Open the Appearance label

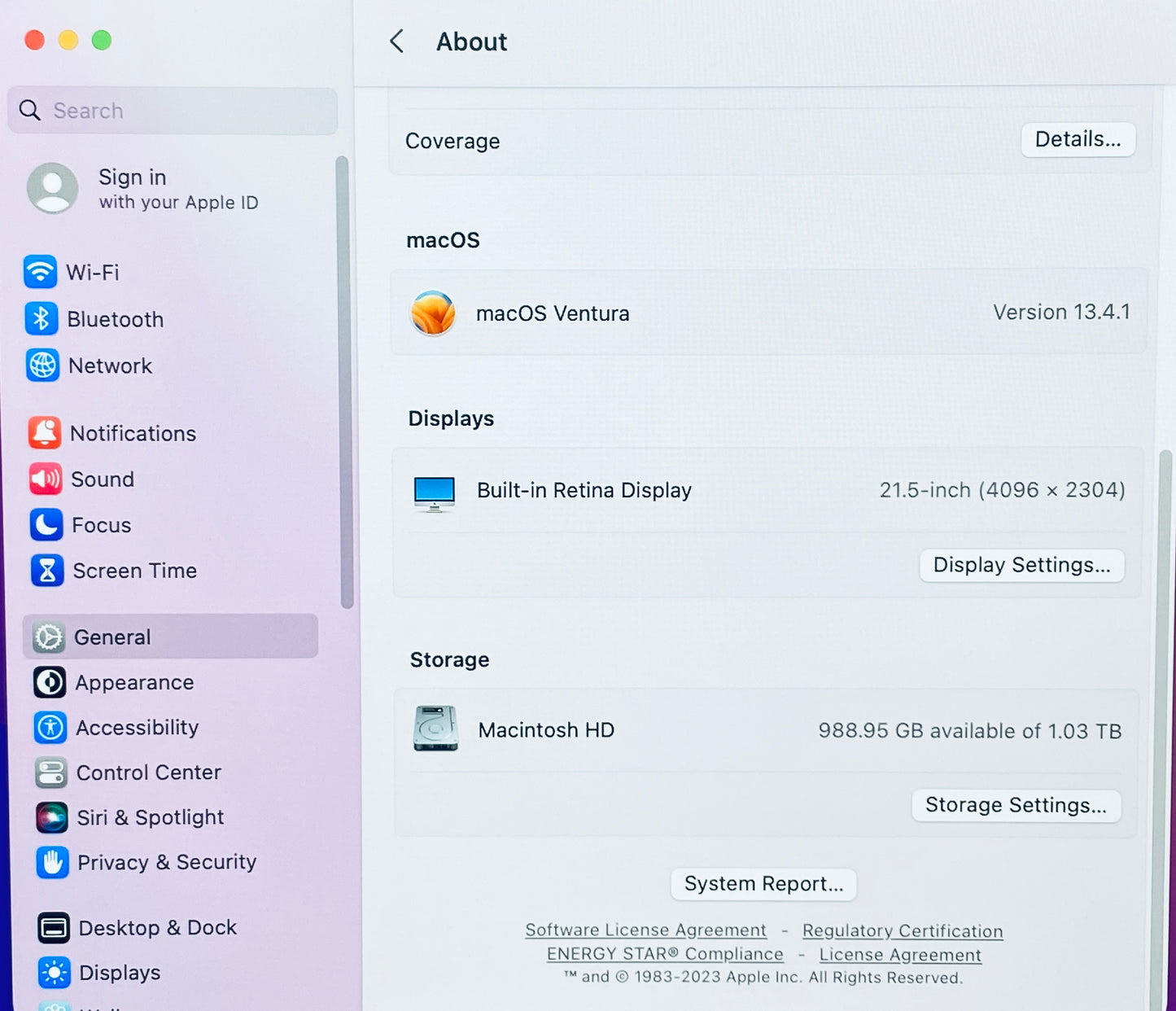click(135, 682)
